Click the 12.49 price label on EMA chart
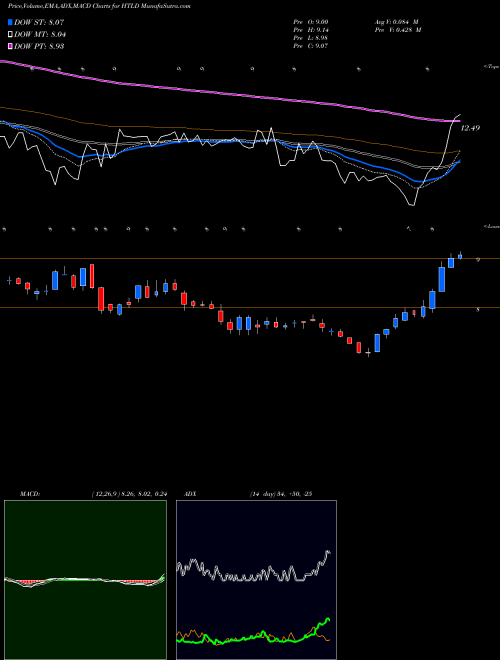 tap(470, 128)
